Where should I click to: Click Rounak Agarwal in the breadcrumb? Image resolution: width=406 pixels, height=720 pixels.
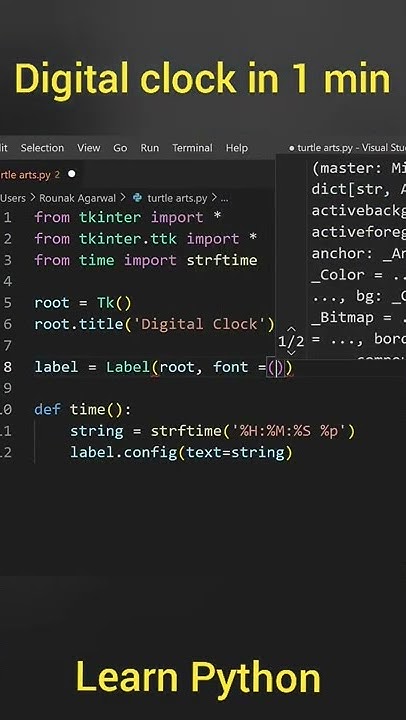pyautogui.click(x=78, y=198)
